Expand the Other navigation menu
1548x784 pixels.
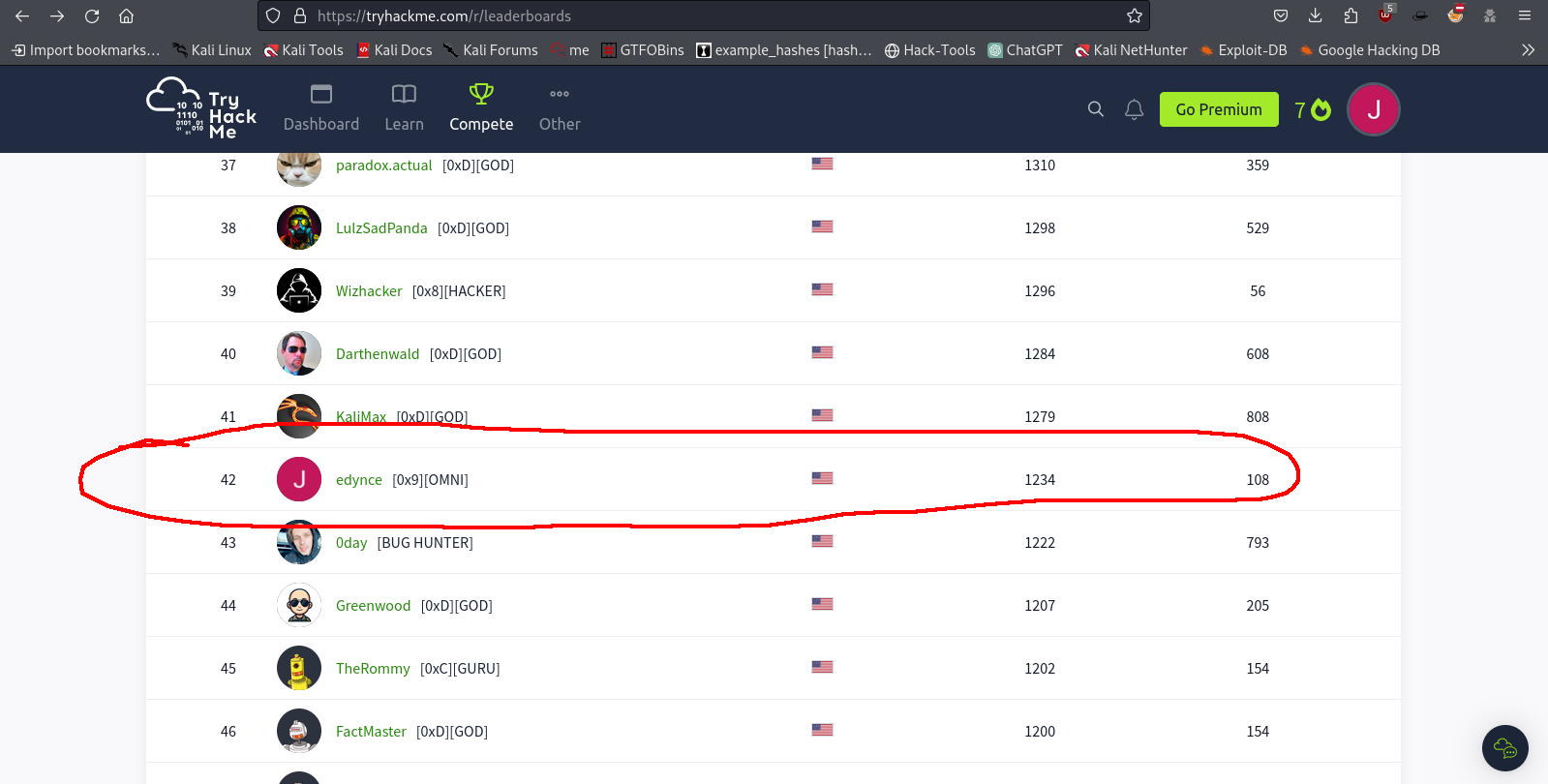560,108
